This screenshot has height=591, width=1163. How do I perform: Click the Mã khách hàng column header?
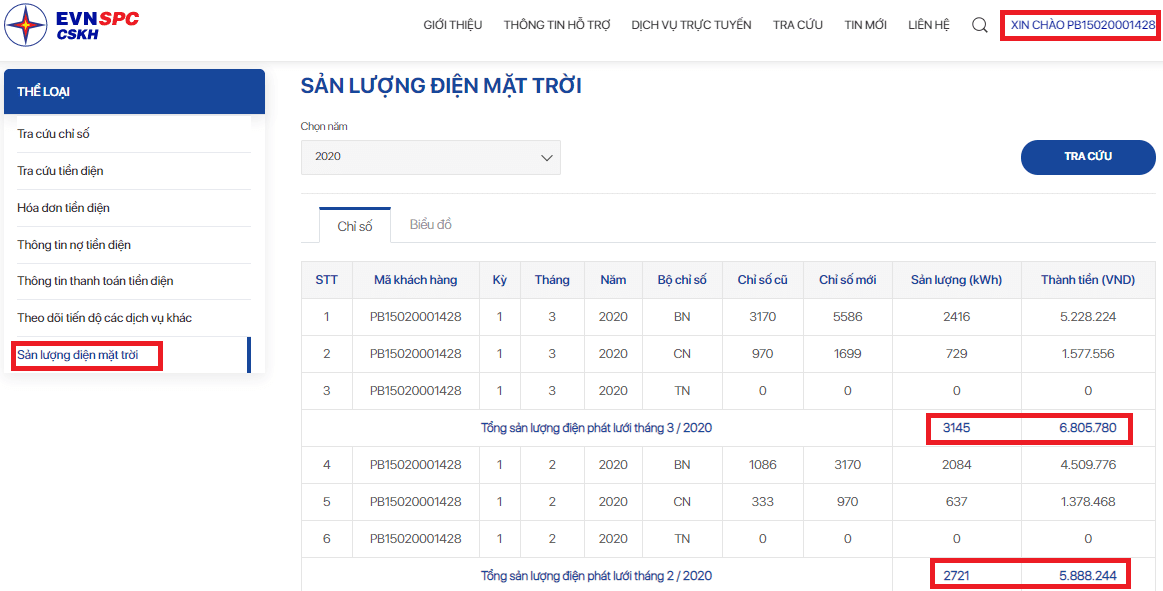click(x=415, y=280)
